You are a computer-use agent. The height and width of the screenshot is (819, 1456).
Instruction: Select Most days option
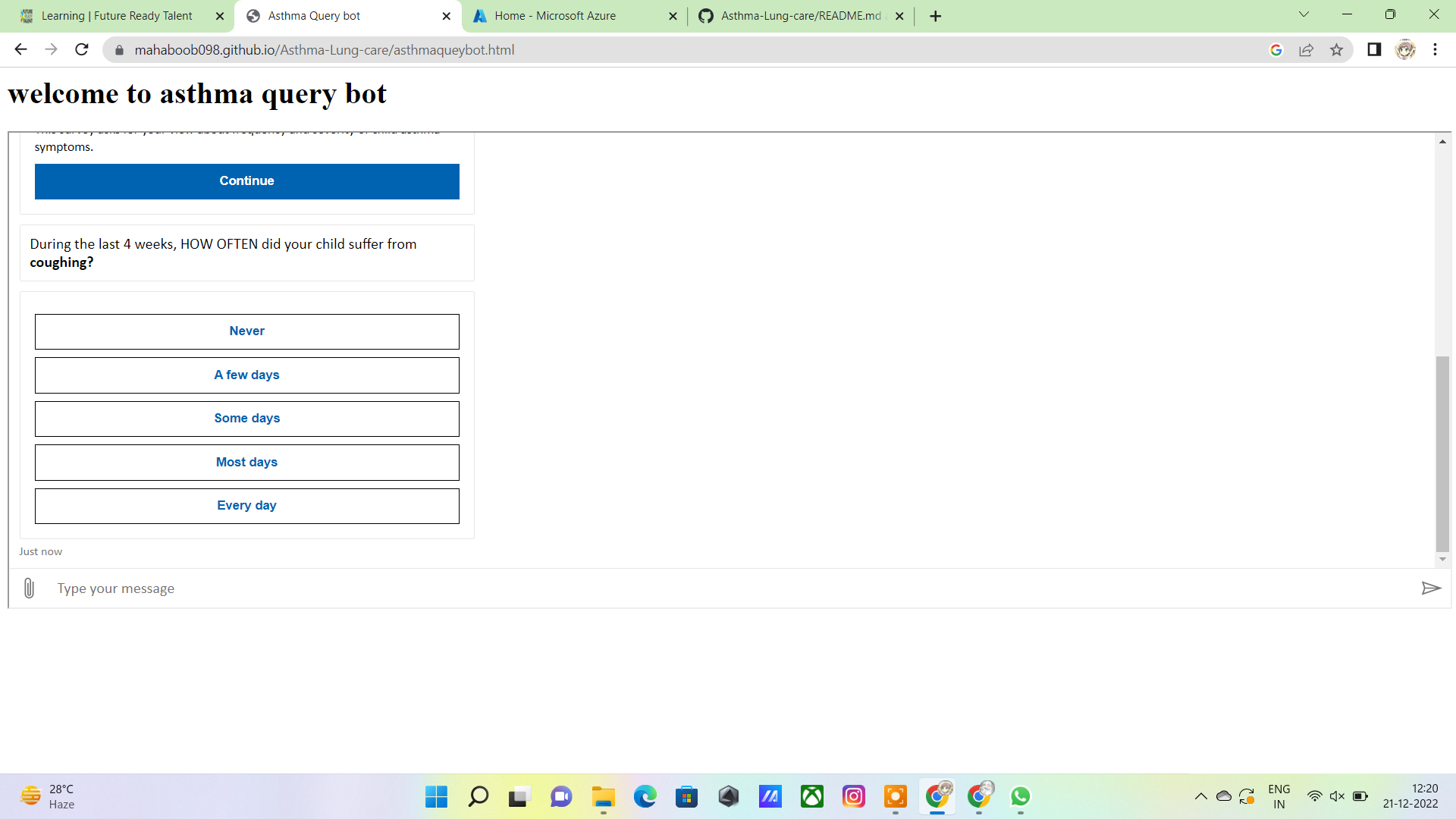pos(247,463)
